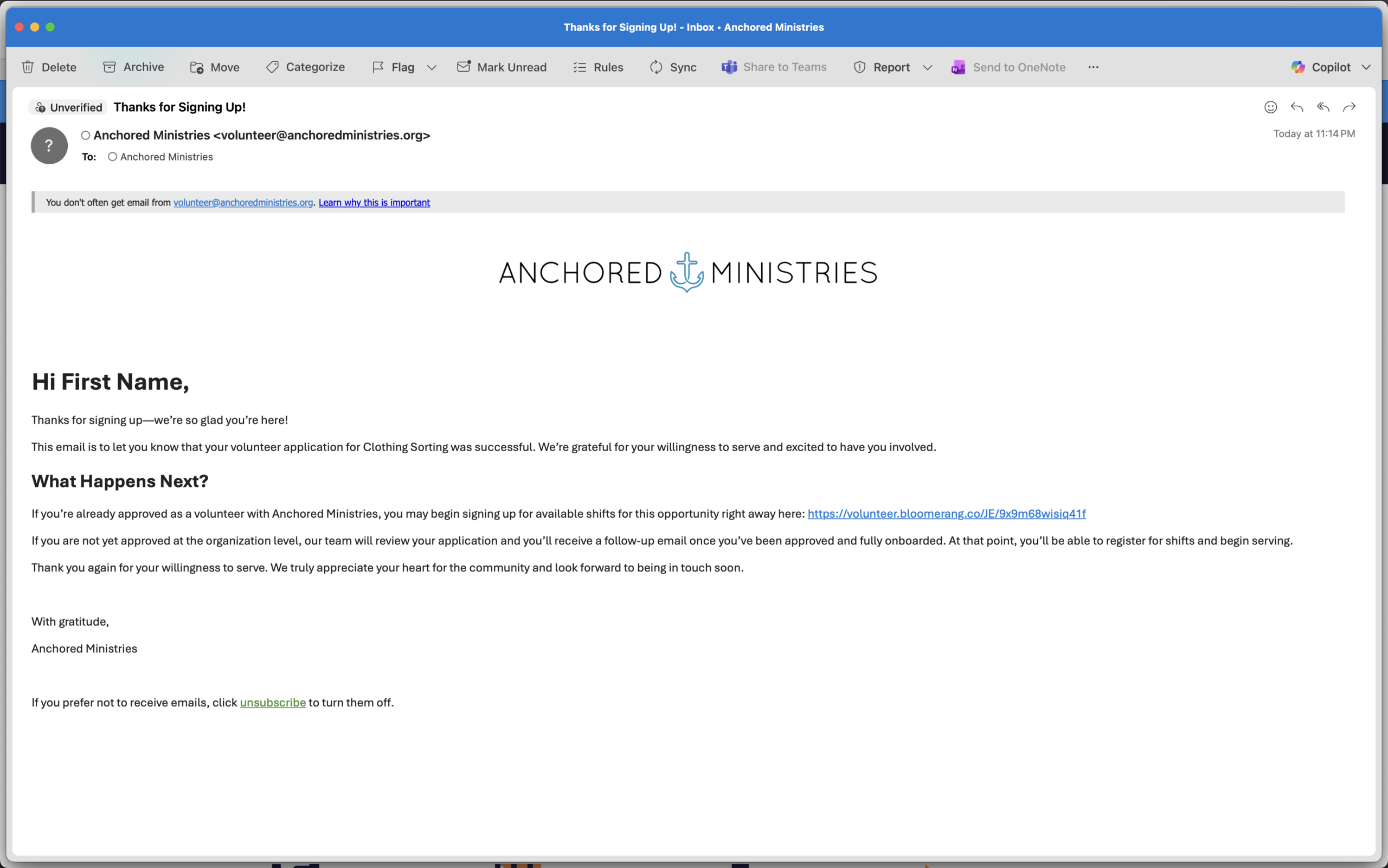Viewport: 1388px width, 868px height.
Task: Mark the message as unread
Action: coord(501,67)
